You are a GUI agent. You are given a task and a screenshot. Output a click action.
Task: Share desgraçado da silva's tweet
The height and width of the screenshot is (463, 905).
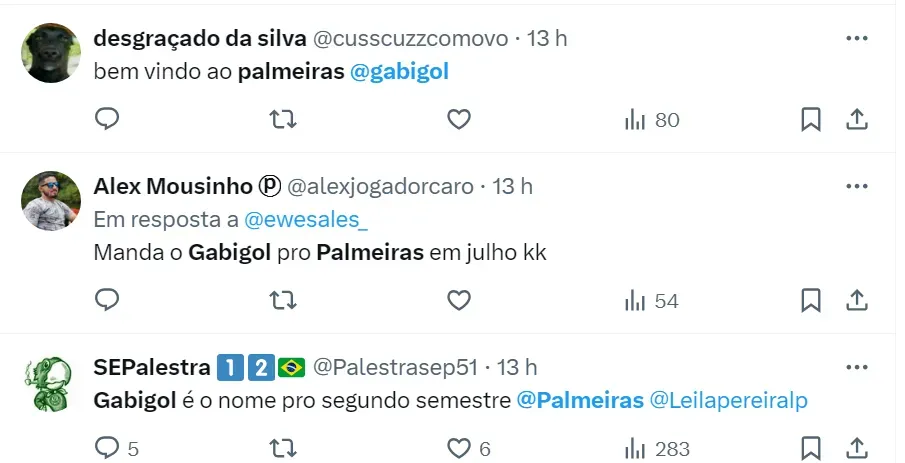[857, 120]
